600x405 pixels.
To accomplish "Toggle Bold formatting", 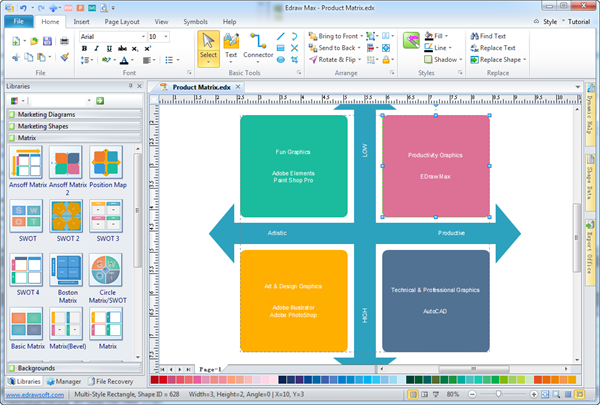I will [84, 49].
